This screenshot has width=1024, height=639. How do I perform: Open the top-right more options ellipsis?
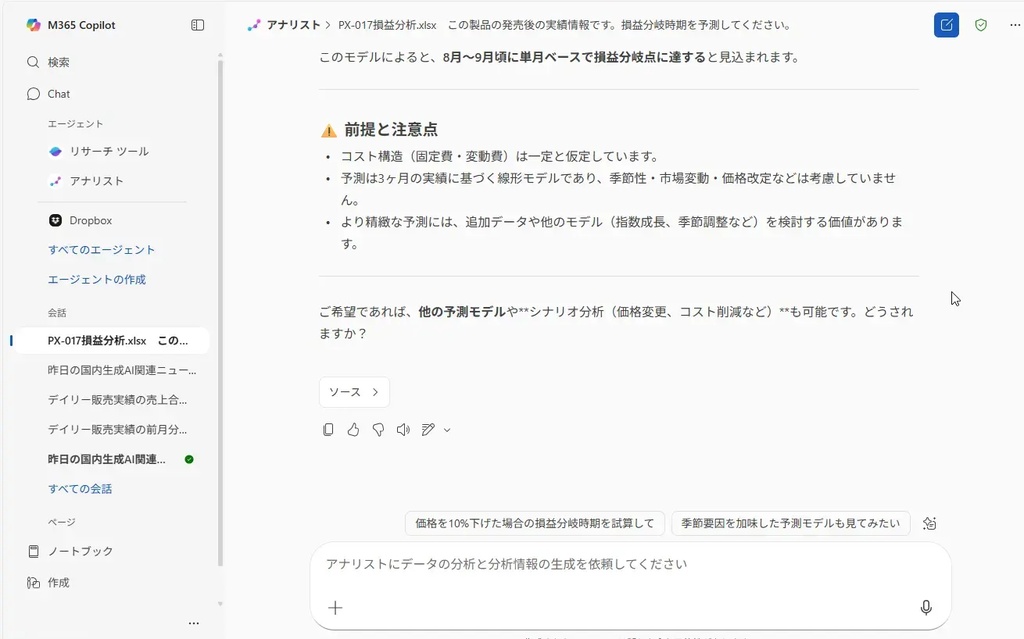(1014, 25)
